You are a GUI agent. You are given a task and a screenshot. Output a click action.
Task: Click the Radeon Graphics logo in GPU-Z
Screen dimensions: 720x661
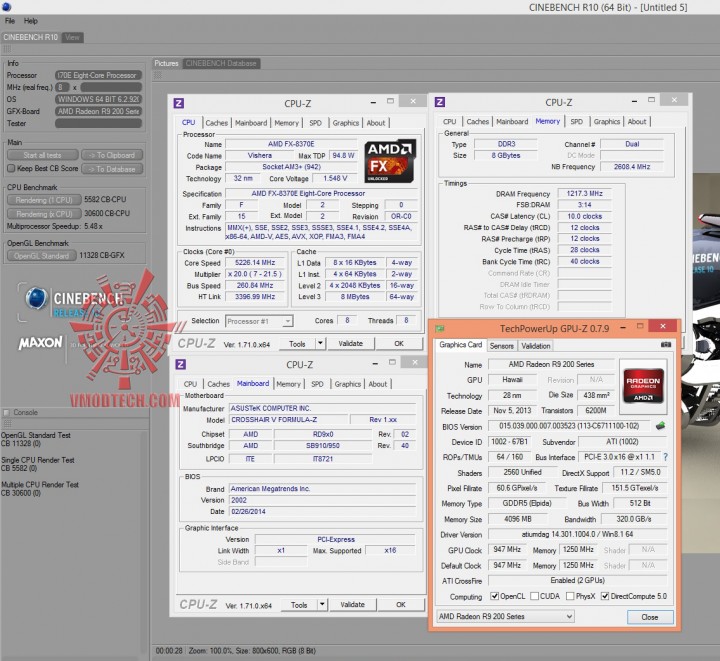click(x=643, y=385)
